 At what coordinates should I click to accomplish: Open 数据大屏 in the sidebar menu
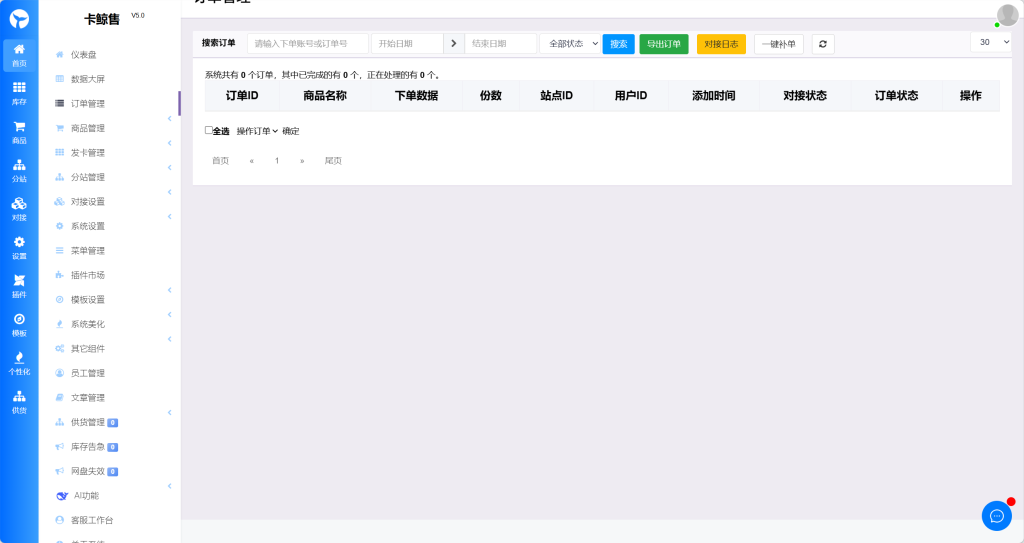(88, 79)
